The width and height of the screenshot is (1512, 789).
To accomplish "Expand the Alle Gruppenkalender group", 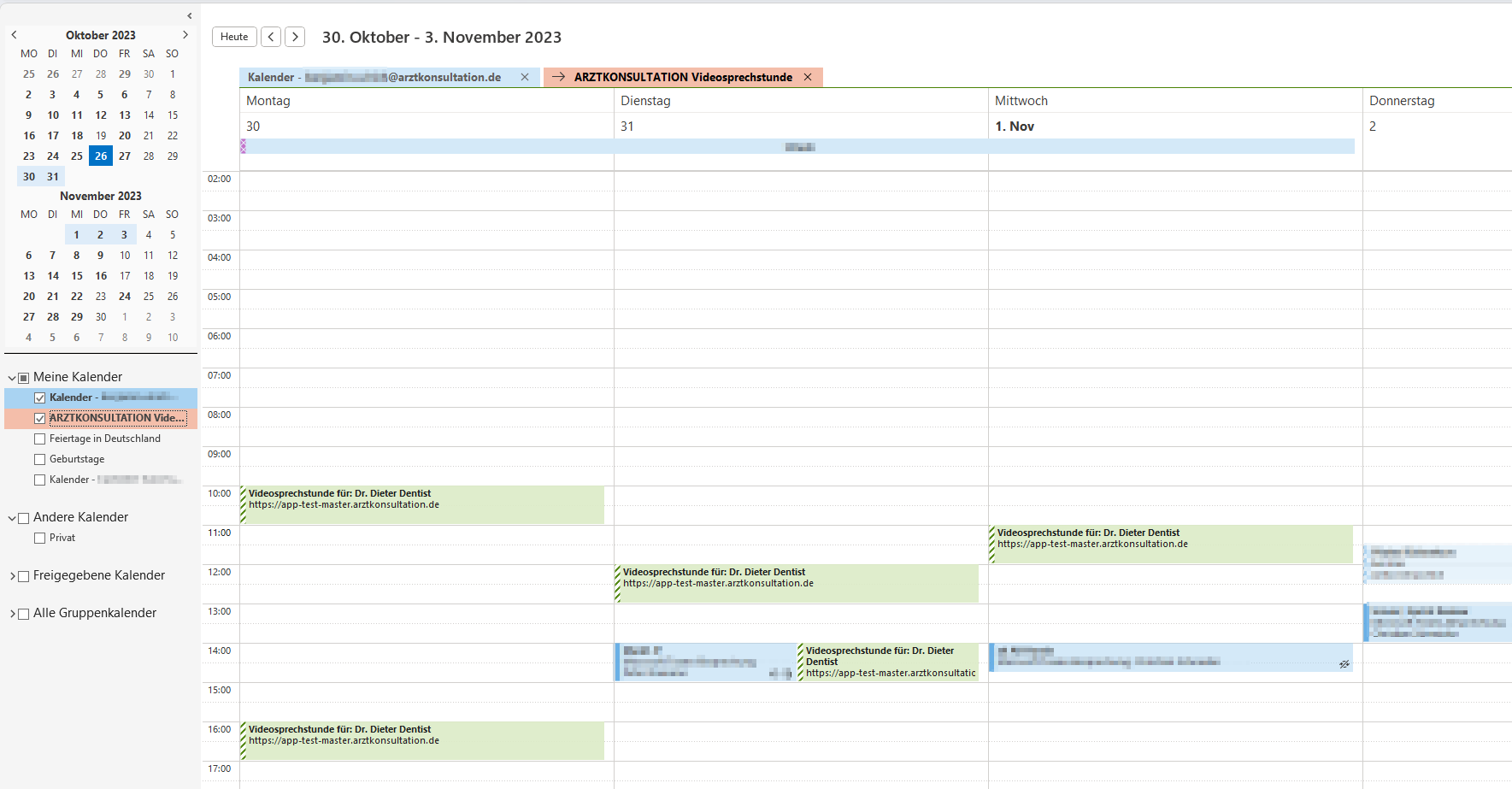I will point(12,613).
